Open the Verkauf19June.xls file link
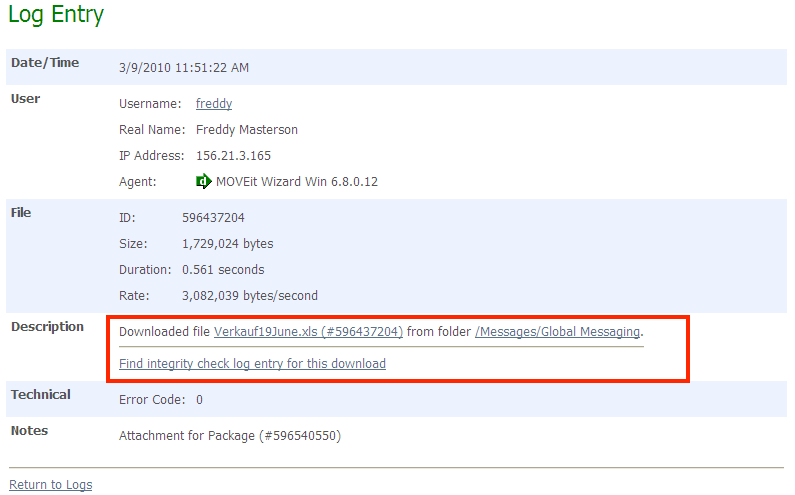Image resolution: width=795 pixels, height=495 pixels. (308, 332)
